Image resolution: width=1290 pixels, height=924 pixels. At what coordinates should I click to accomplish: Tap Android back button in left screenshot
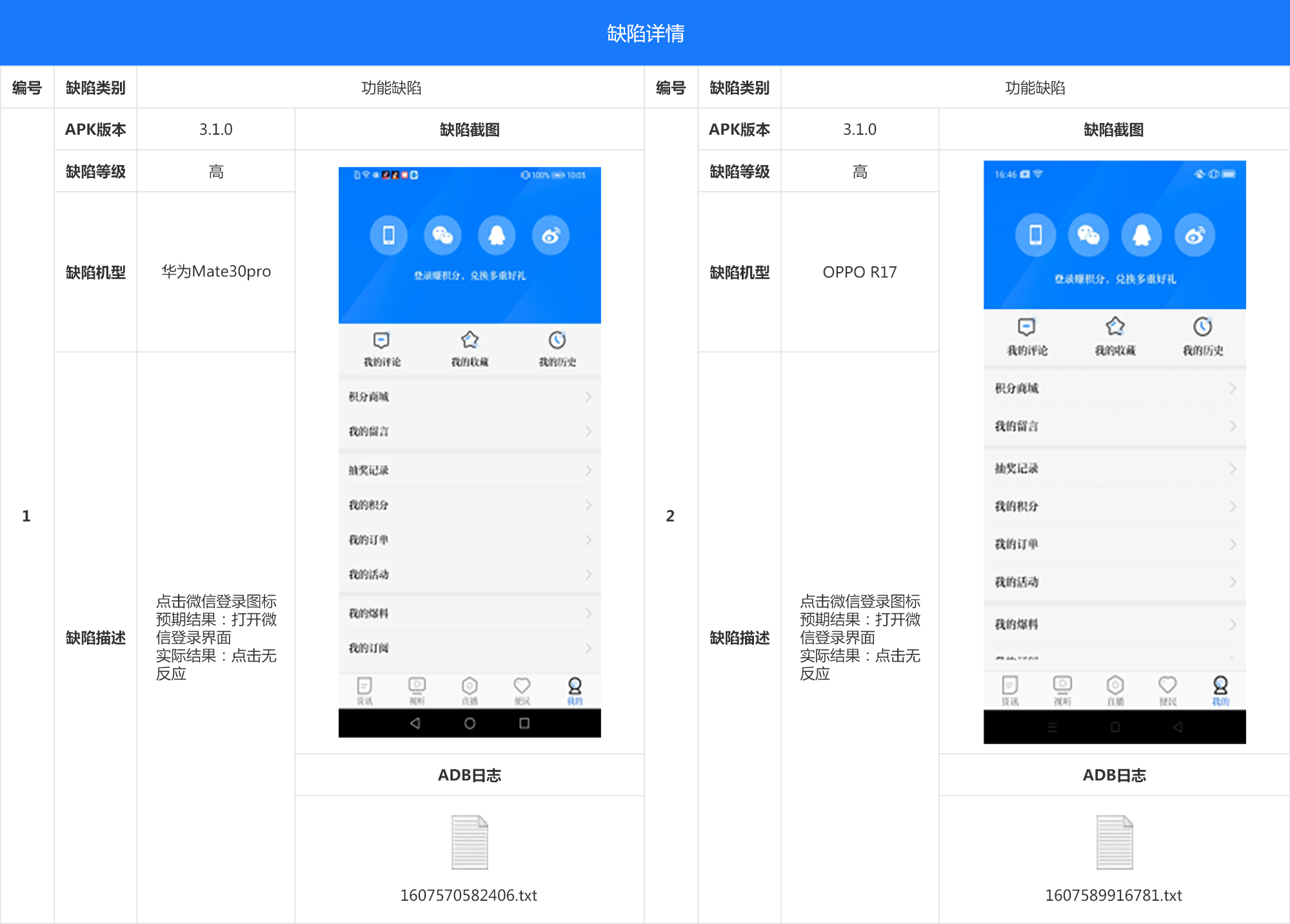click(415, 723)
